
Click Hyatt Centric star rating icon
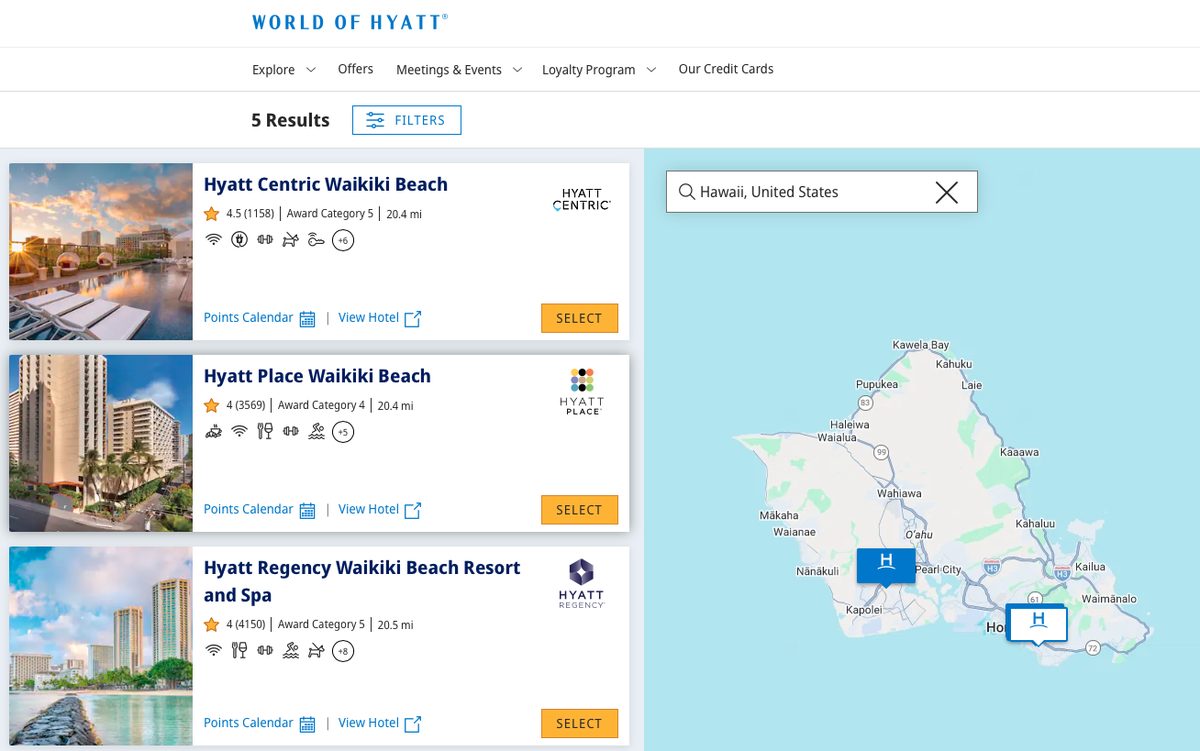(x=211, y=214)
